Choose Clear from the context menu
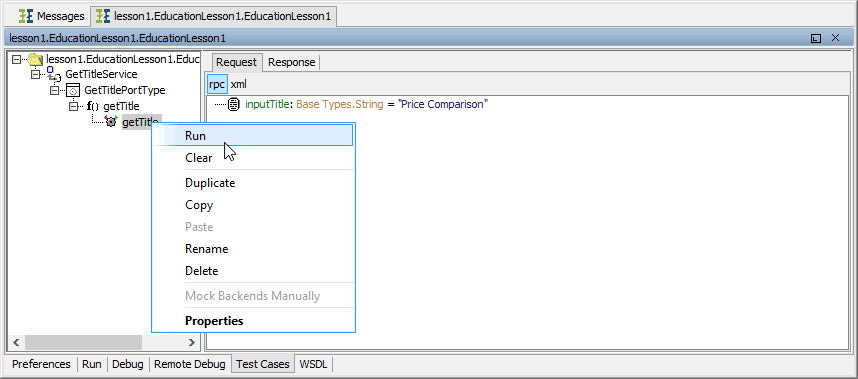This screenshot has height=379, width=858. pos(253,158)
